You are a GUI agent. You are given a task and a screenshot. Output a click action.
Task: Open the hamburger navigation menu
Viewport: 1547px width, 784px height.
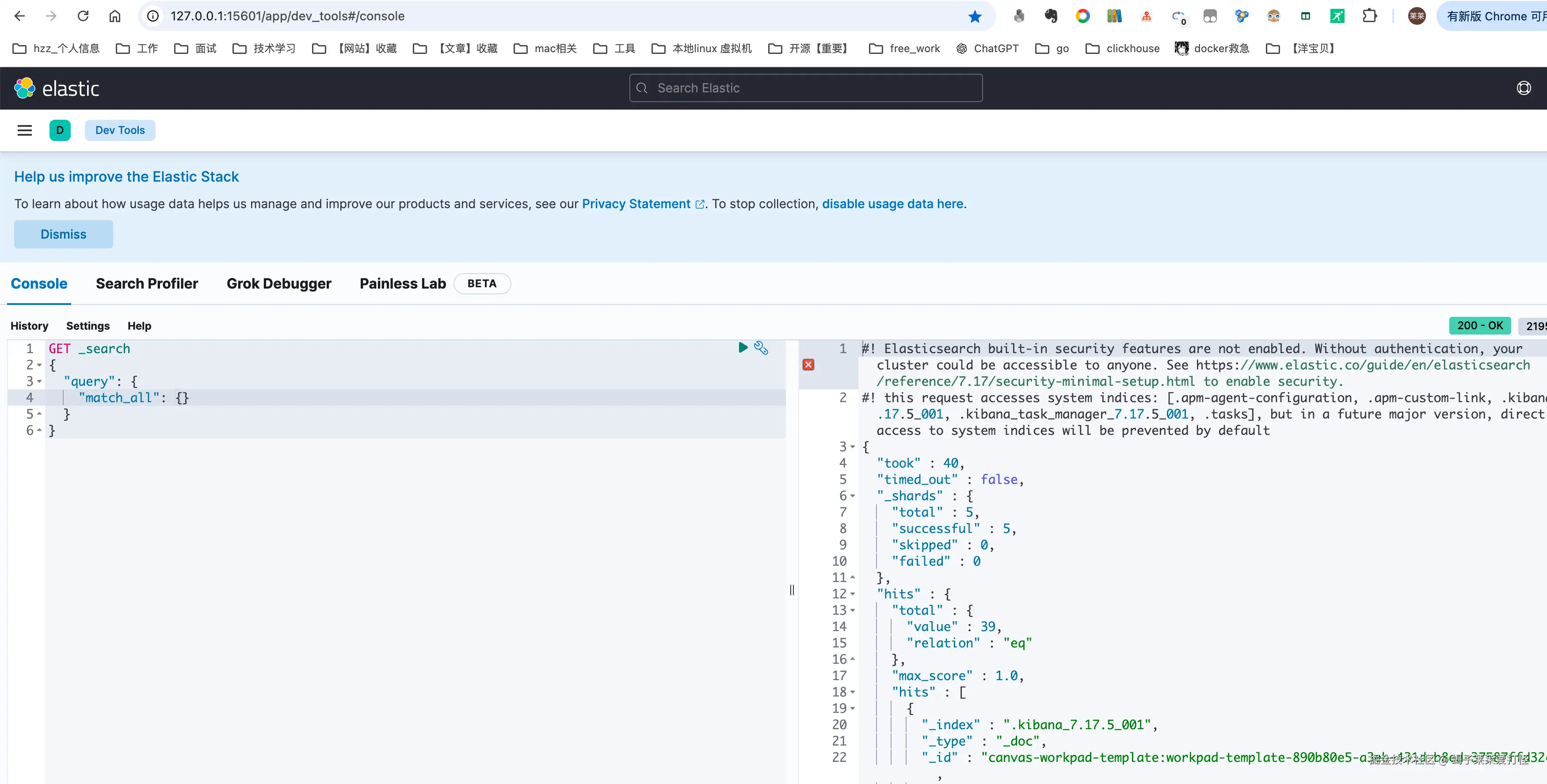point(25,130)
